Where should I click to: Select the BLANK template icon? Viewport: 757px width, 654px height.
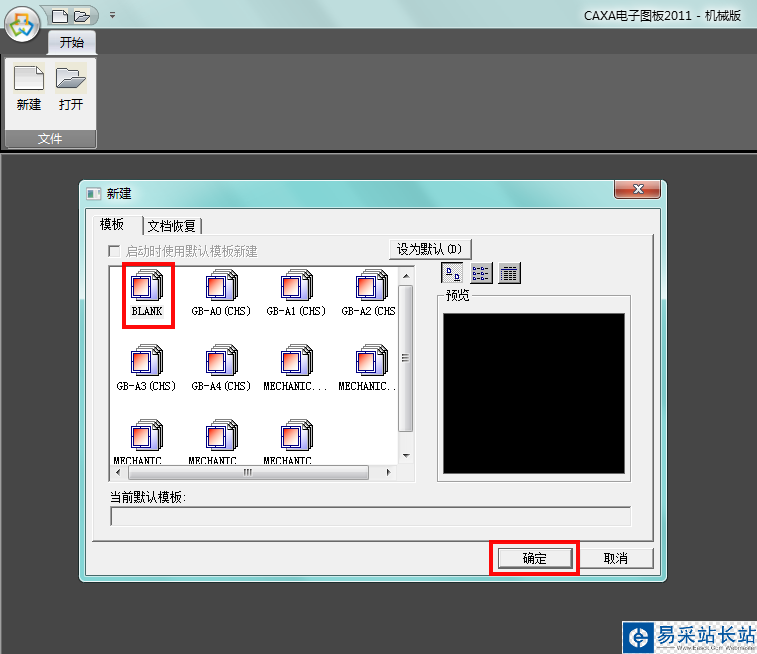tap(147, 293)
